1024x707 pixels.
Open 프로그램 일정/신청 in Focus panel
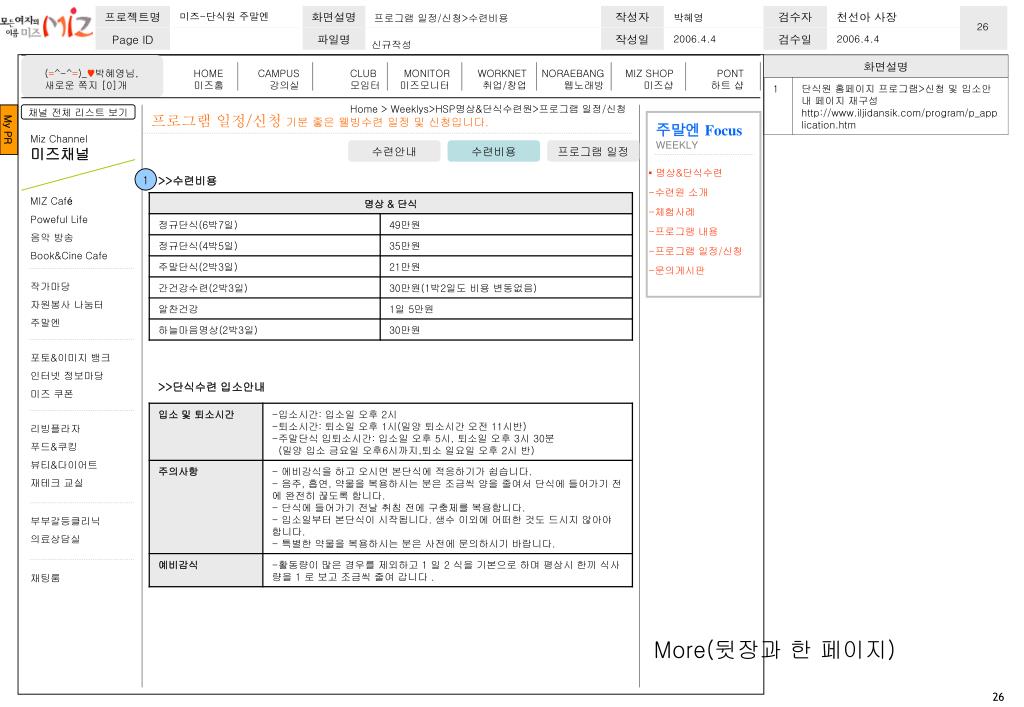696,251
